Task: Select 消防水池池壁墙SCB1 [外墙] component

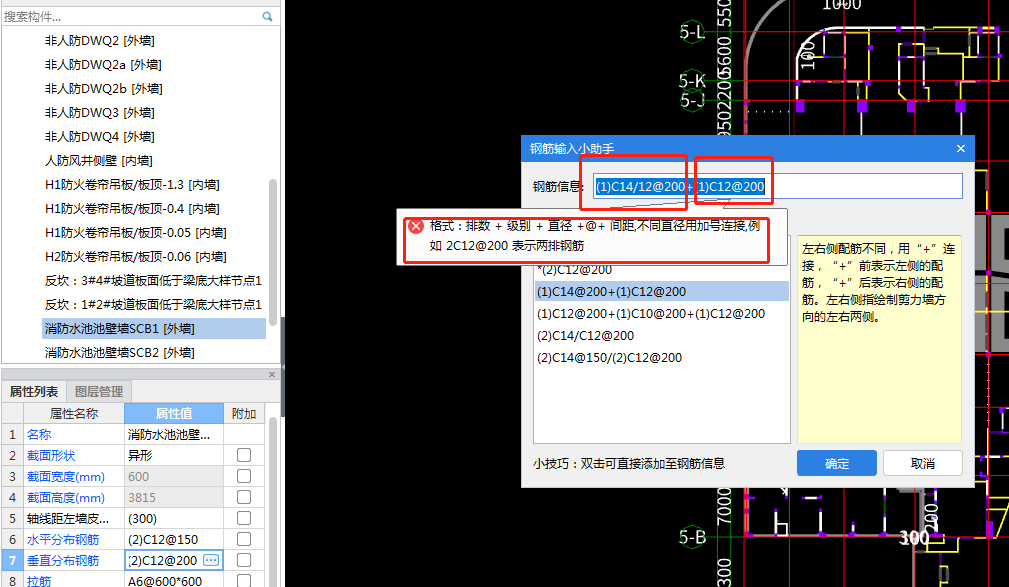Action: (154, 328)
